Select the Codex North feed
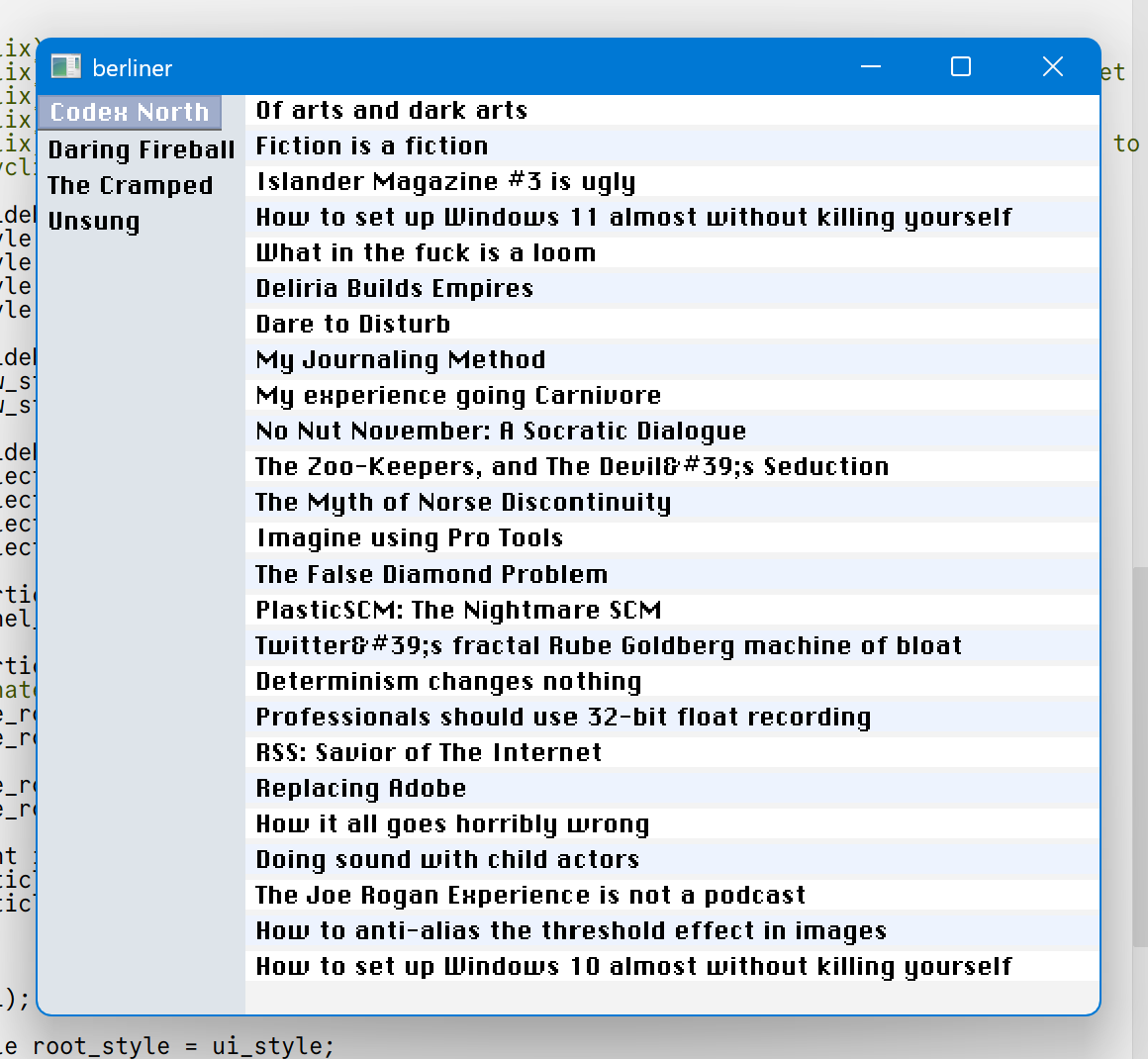The image size is (1148, 1059). point(130,113)
